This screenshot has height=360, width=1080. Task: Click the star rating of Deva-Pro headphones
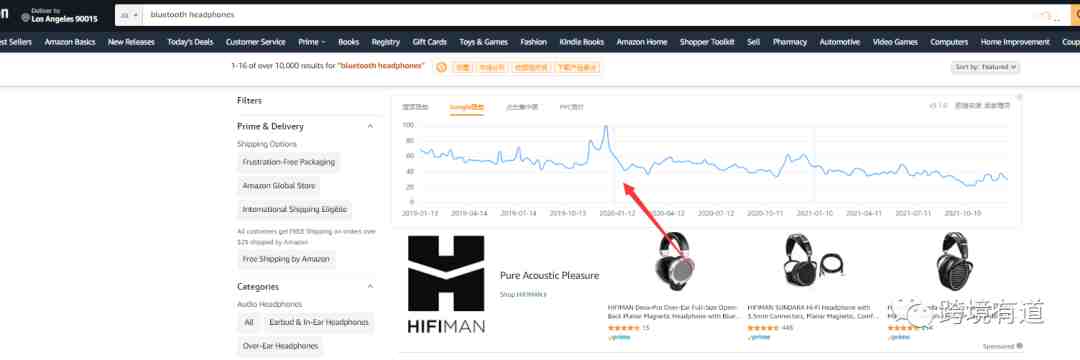pos(623,328)
